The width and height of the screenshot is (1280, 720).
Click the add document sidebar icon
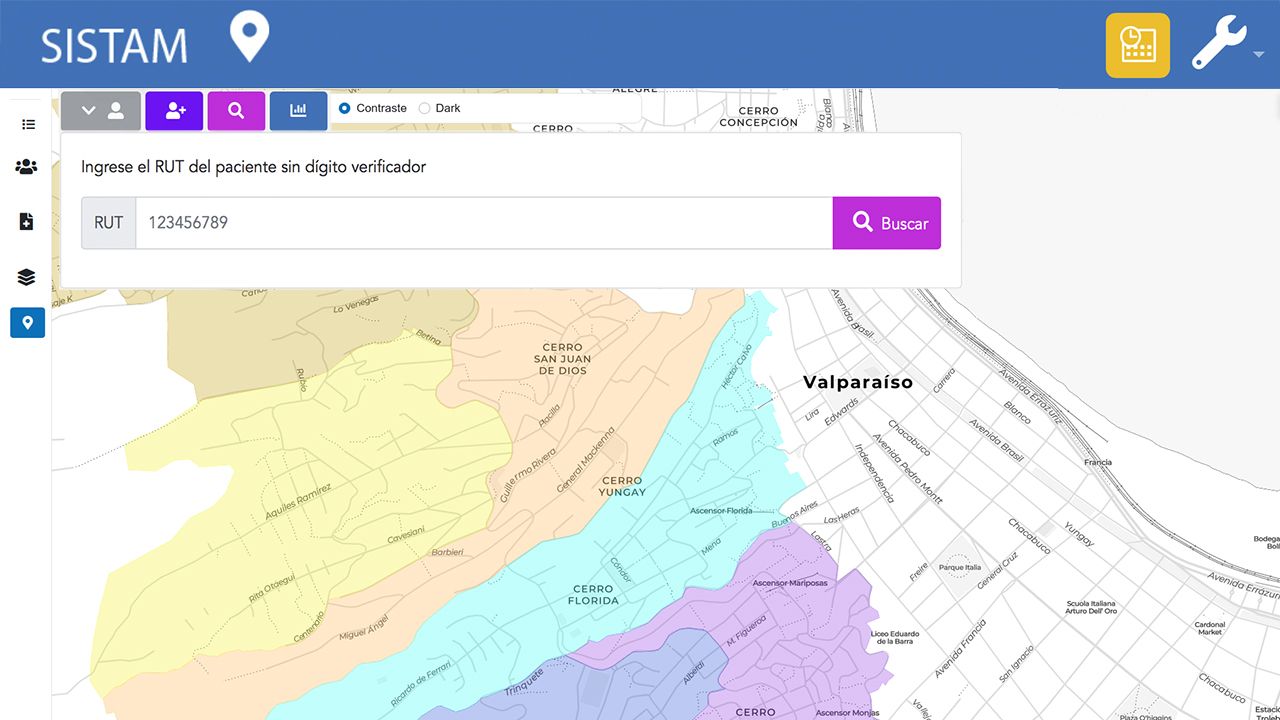tap(27, 222)
